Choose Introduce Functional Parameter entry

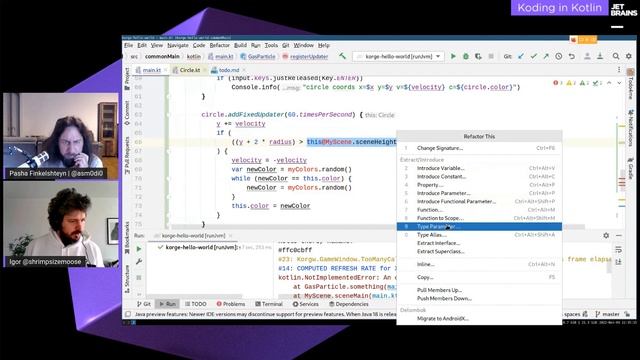[479, 201]
